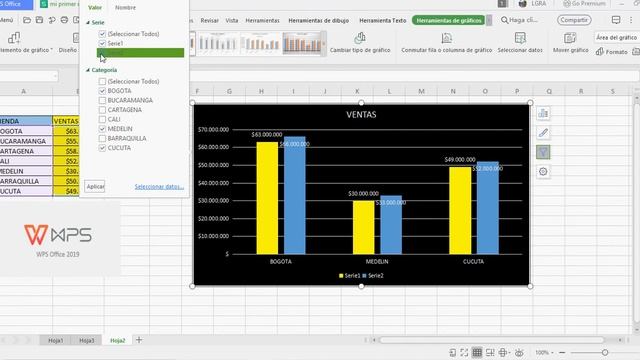Open Seleccionar datos in the ribbon
640x360 pixels.
(x=520, y=42)
